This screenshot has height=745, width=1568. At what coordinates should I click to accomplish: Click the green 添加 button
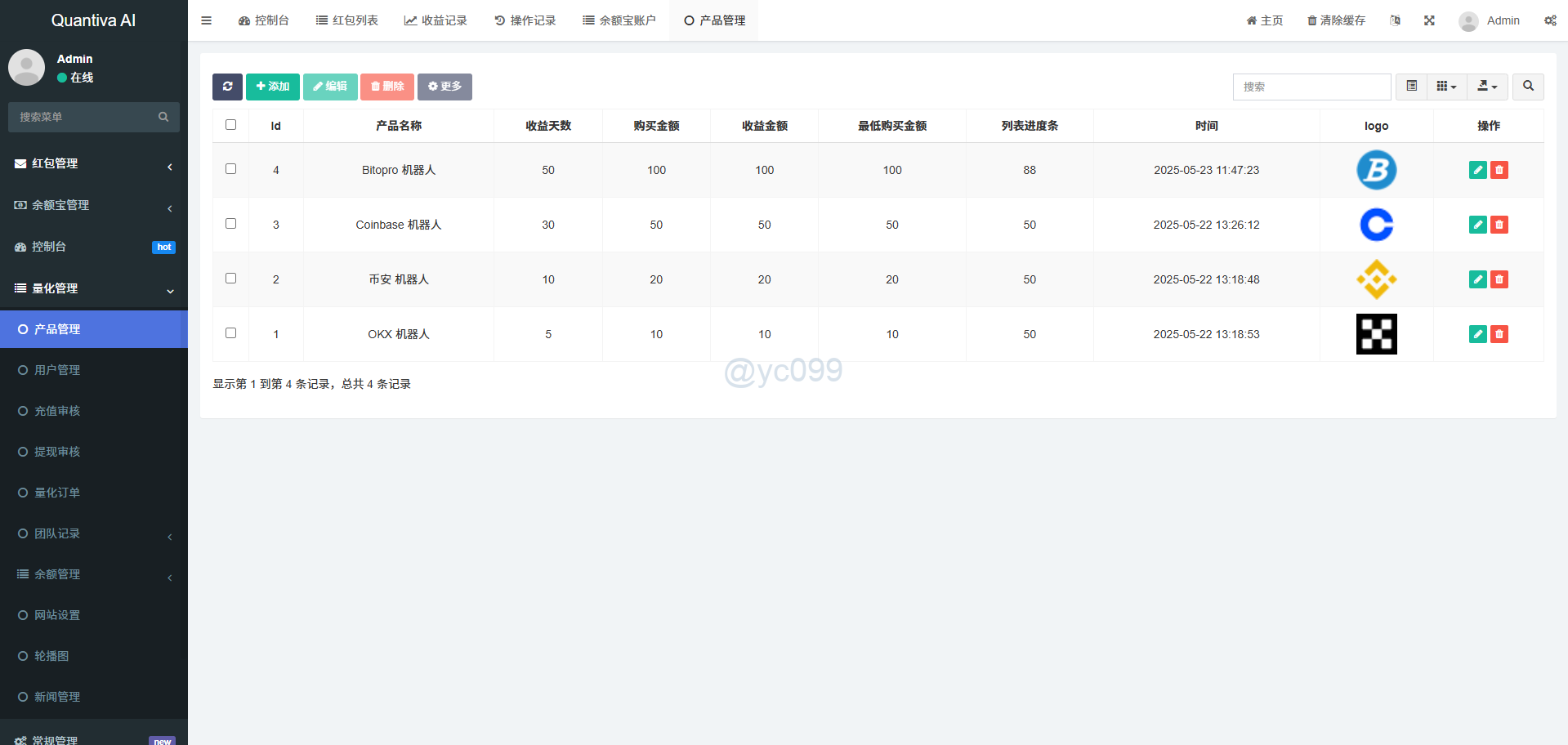pos(272,87)
